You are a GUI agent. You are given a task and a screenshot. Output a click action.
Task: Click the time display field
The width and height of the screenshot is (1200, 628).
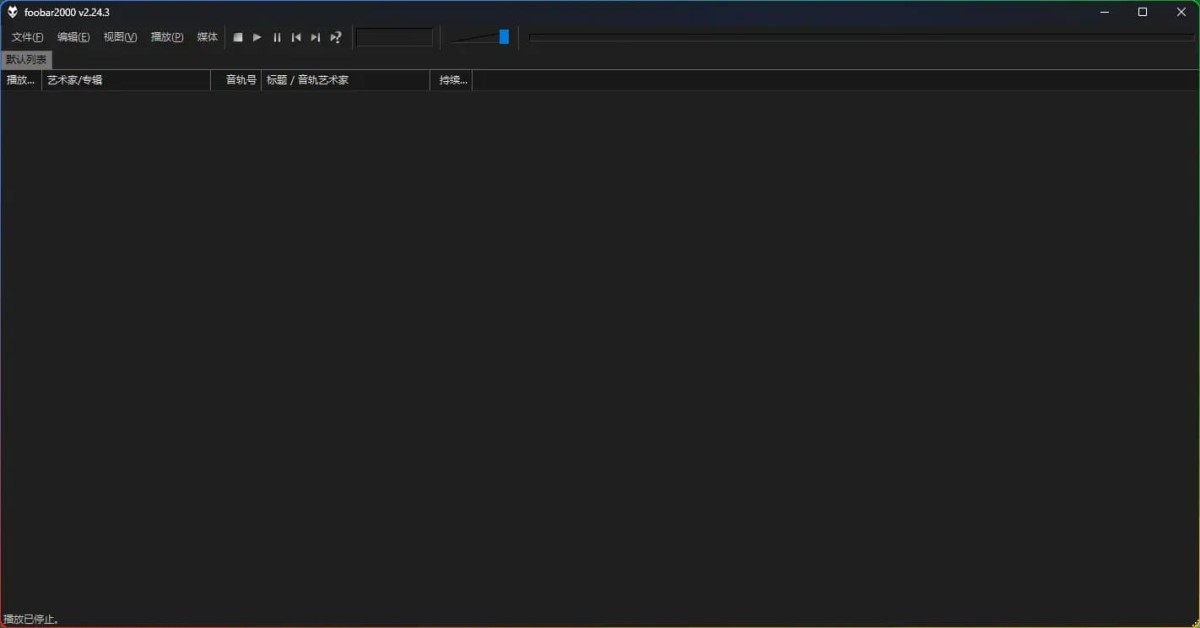pos(394,37)
